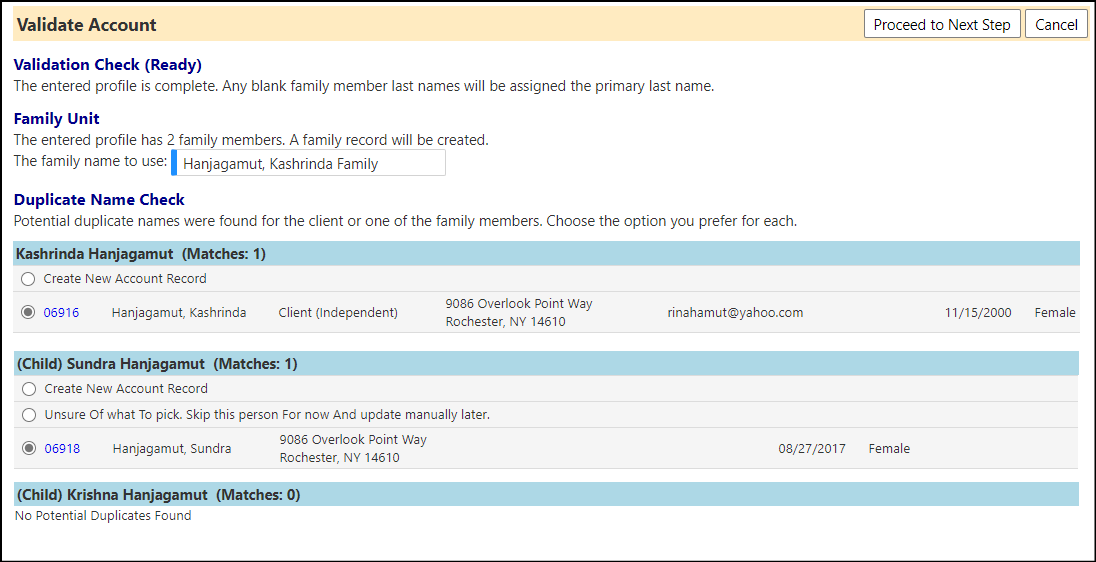Cancel the account validation

coord(1056,24)
